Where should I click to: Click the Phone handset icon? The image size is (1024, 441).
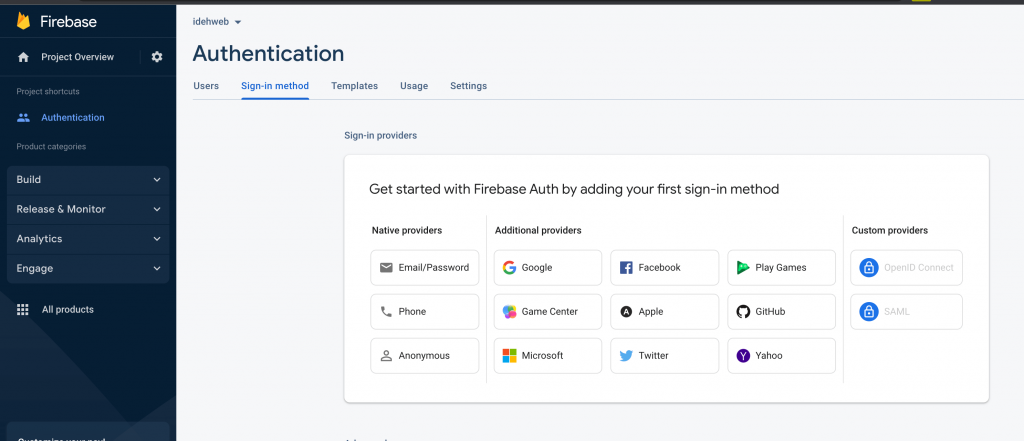386,312
